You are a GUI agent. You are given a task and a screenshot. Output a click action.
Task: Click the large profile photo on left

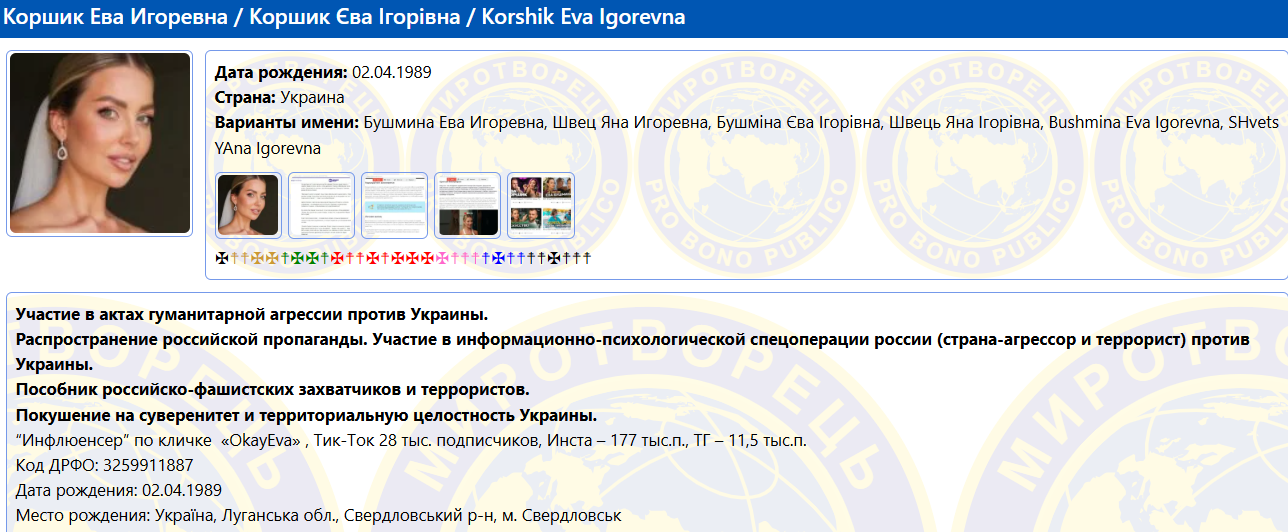[x=100, y=143]
